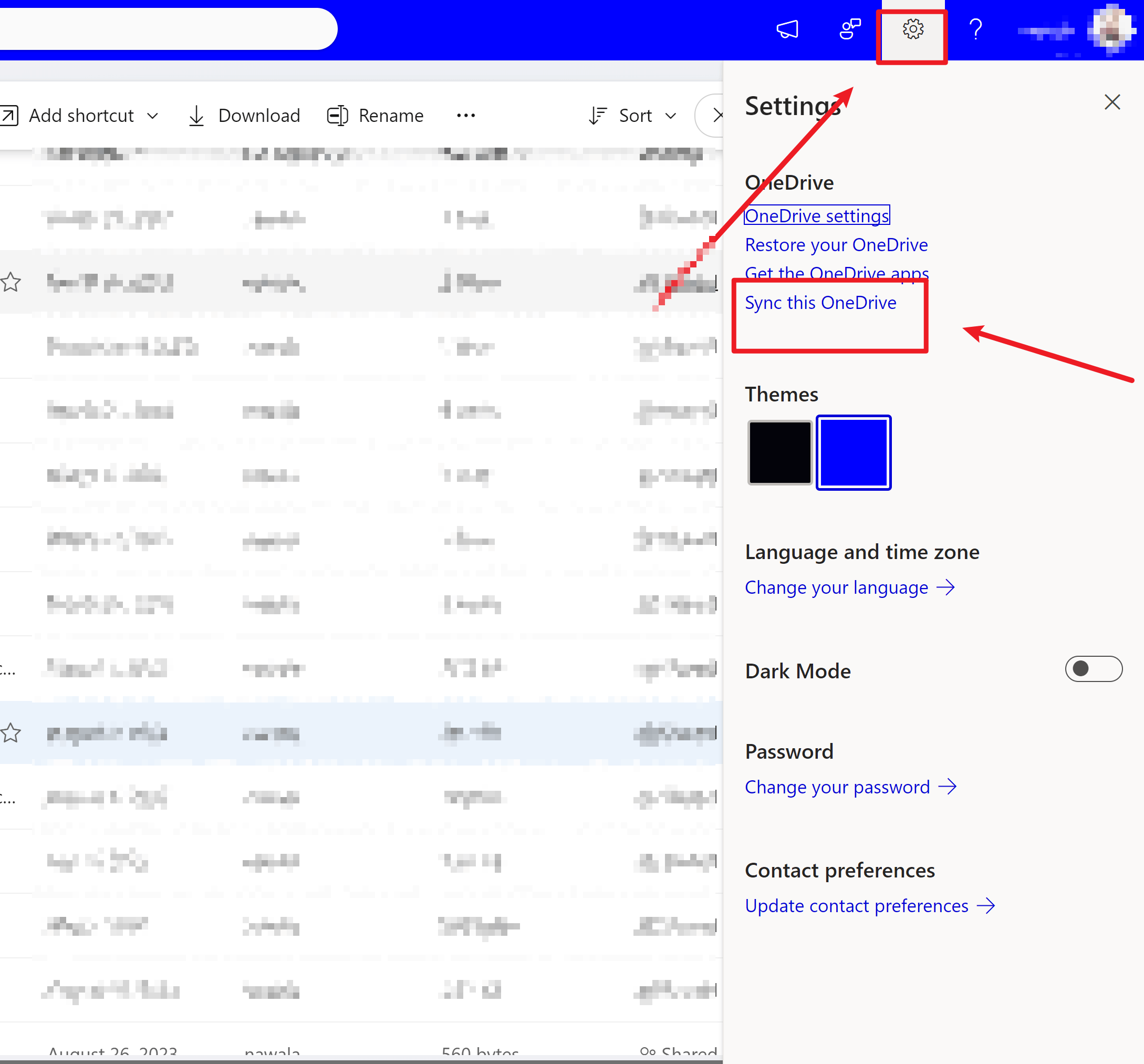1144x1064 pixels.
Task: Click Restore your OneDrive
Action: 836,245
